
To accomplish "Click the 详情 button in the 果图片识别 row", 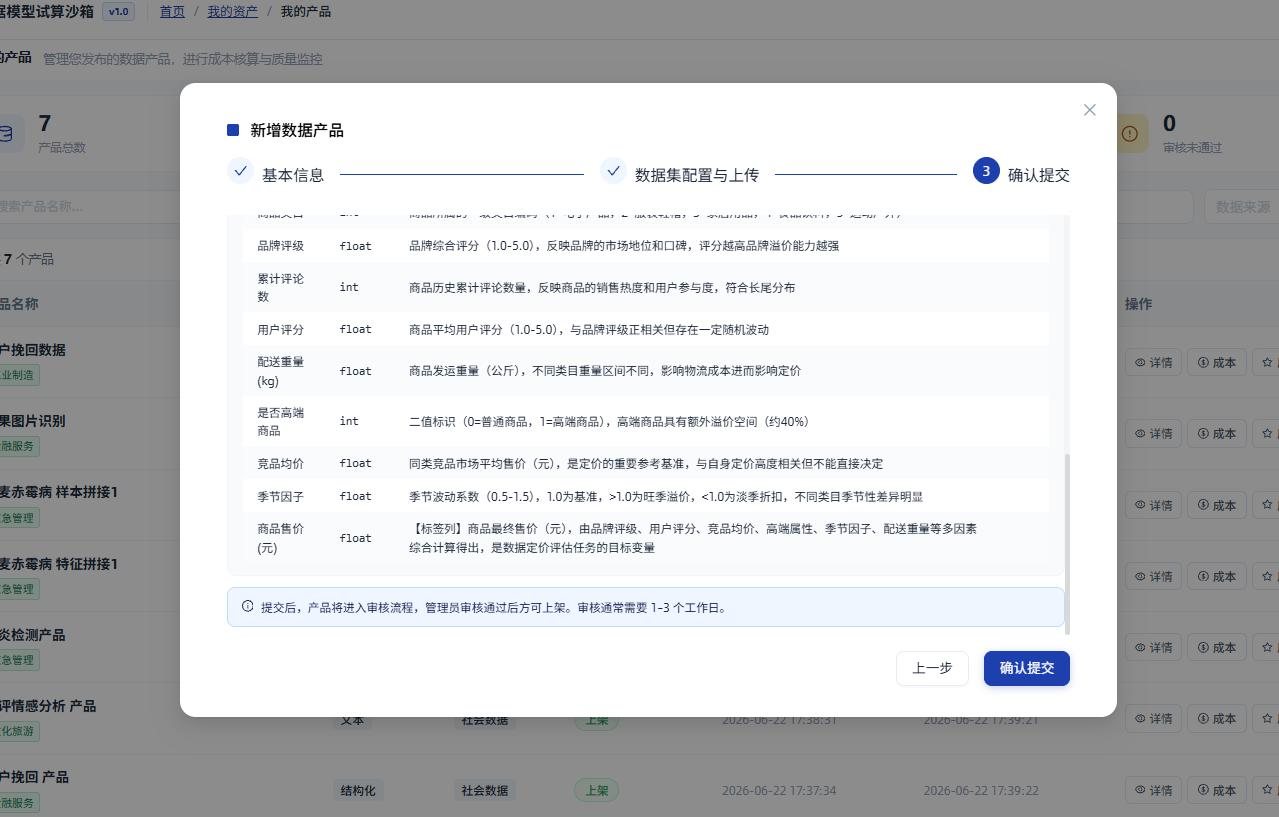I will pos(1153,433).
